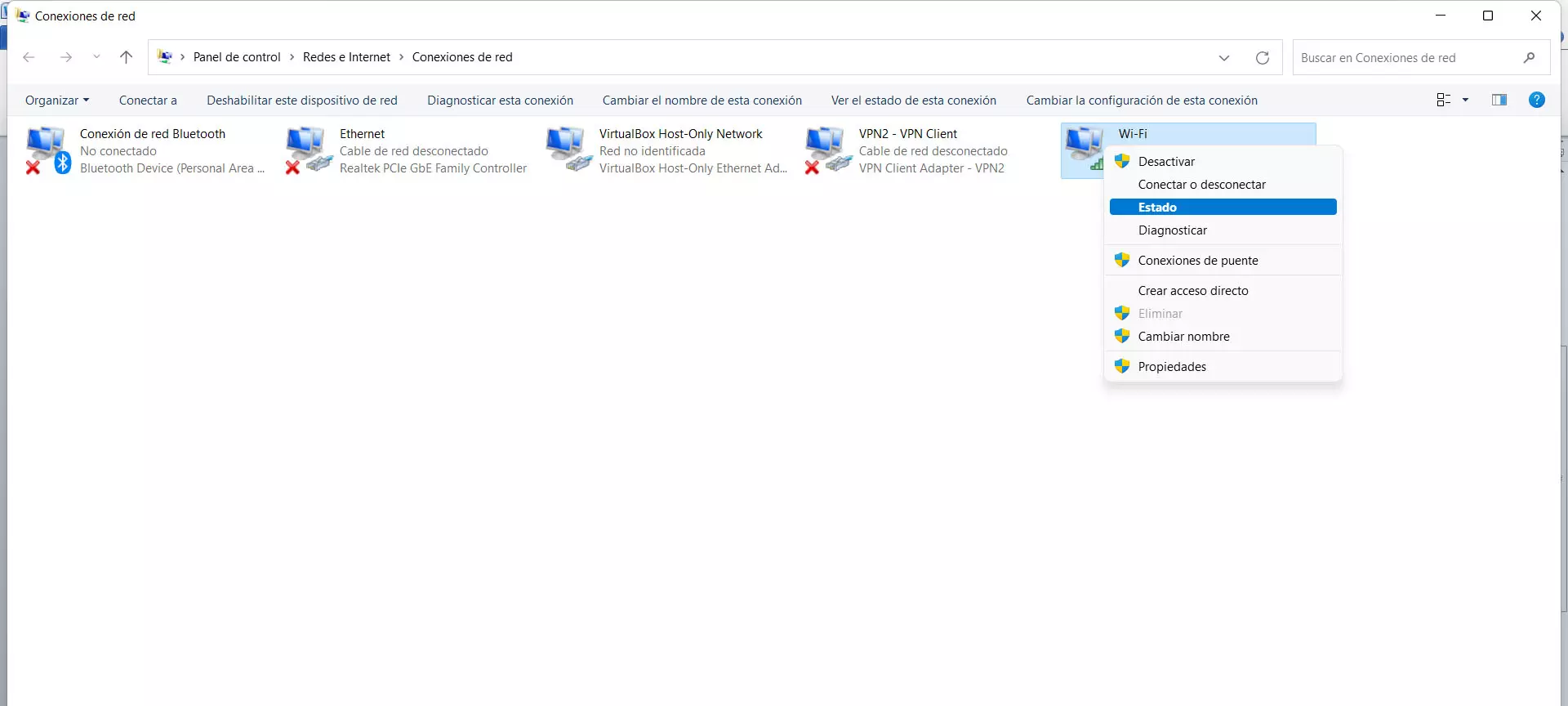Click the shield icon next to Cambiar nombre
Viewport: 1568px width, 706px height.
[1122, 336]
